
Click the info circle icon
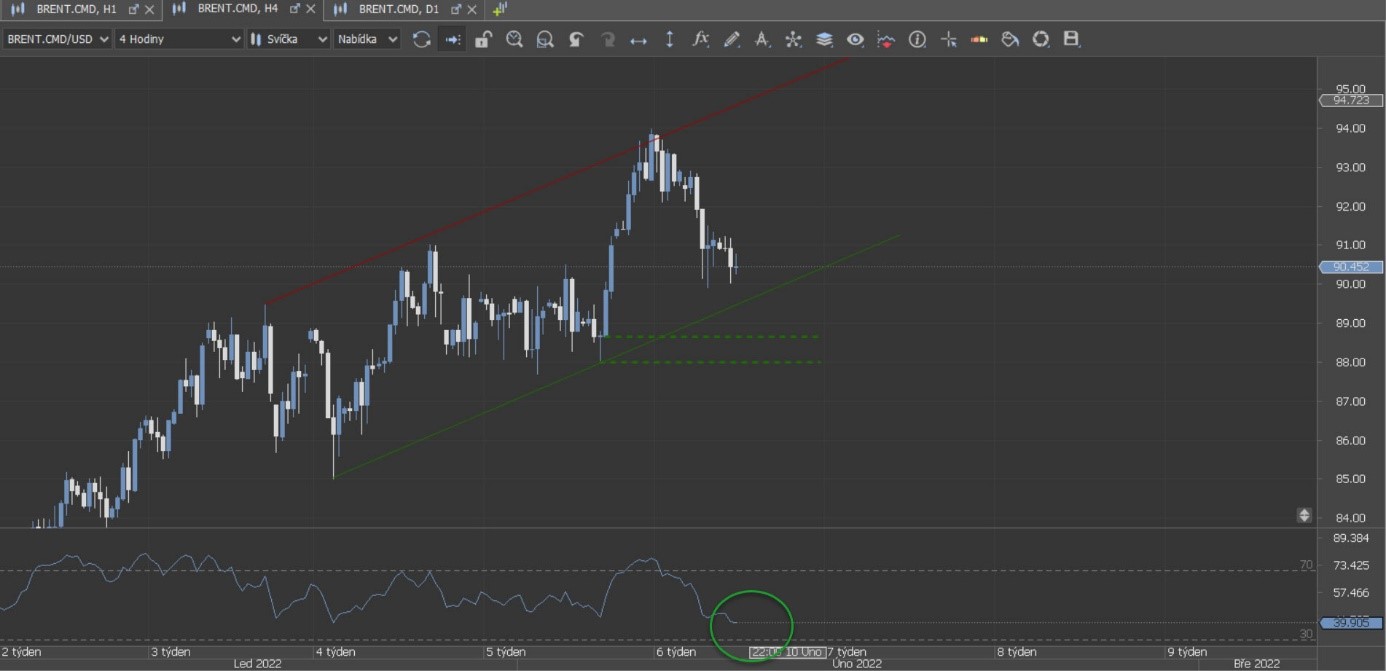click(x=917, y=39)
